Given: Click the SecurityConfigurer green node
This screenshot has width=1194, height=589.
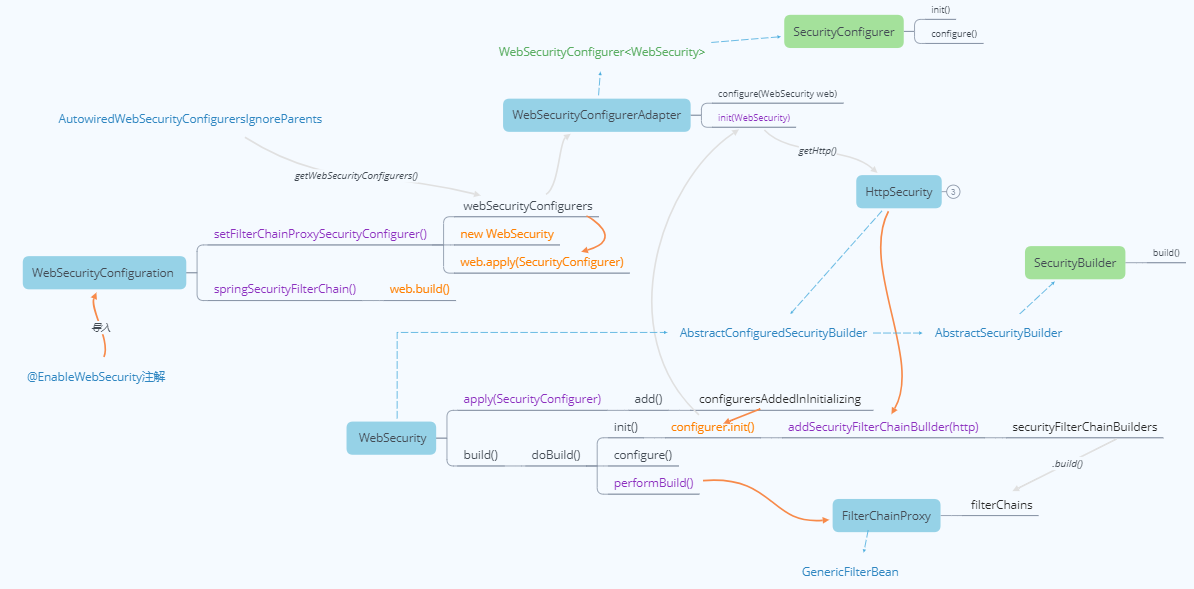Looking at the screenshot, I should 843,31.
